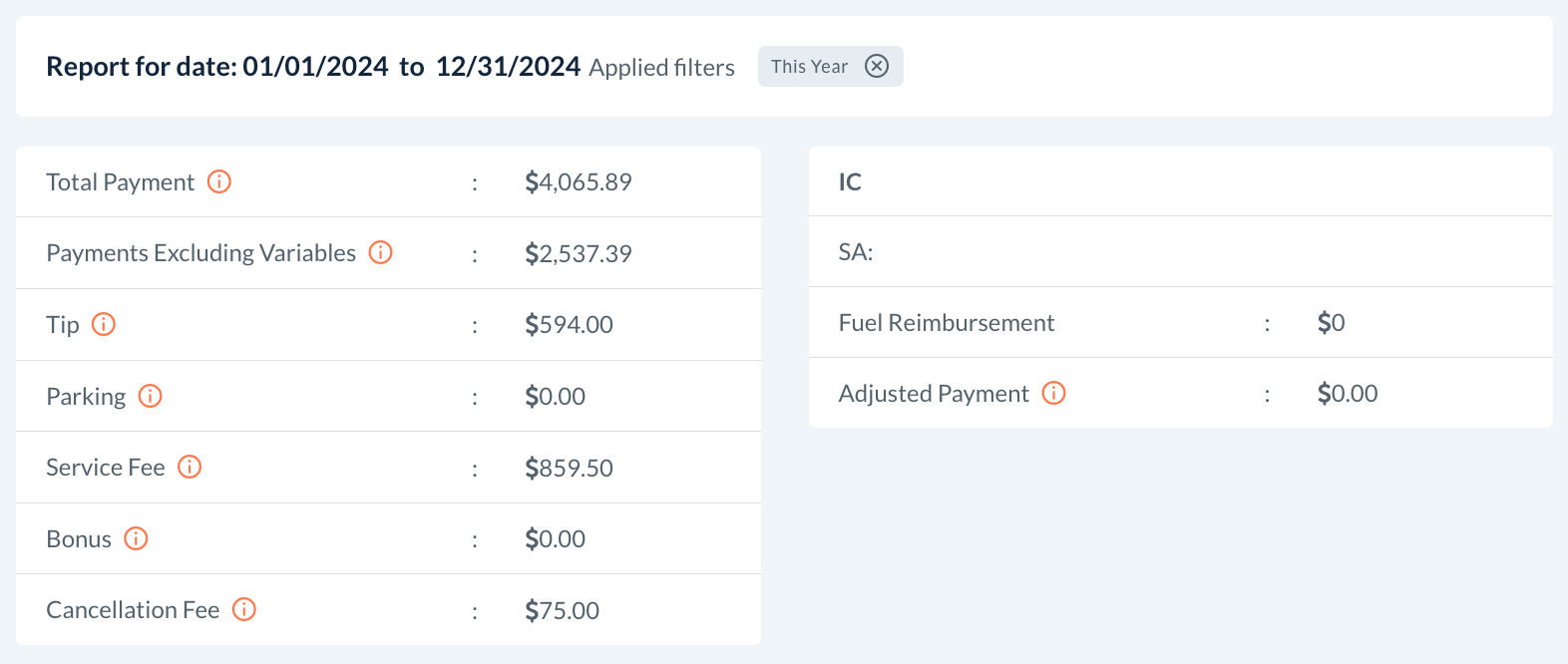Show the Adjusted Payment info icon
1568x664 pixels.
[x=1053, y=393]
